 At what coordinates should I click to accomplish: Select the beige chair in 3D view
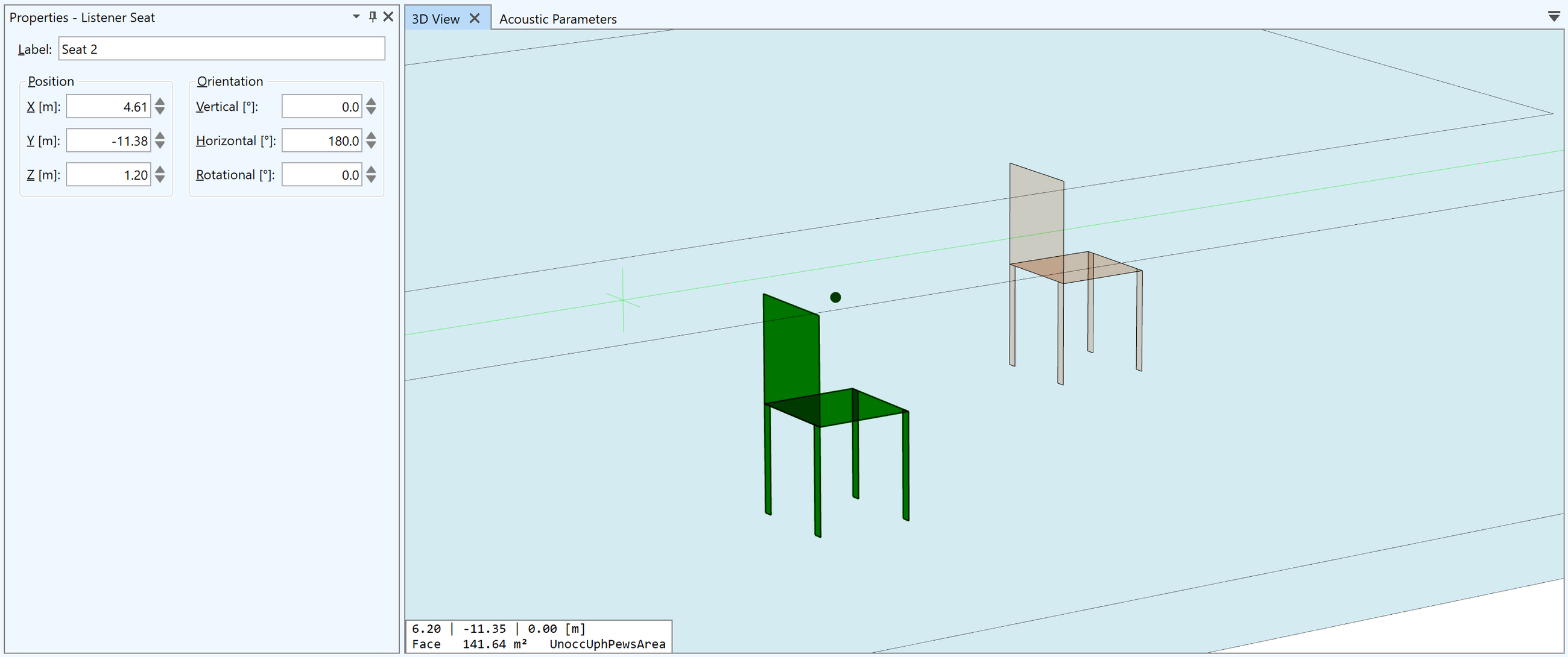pos(1036,213)
